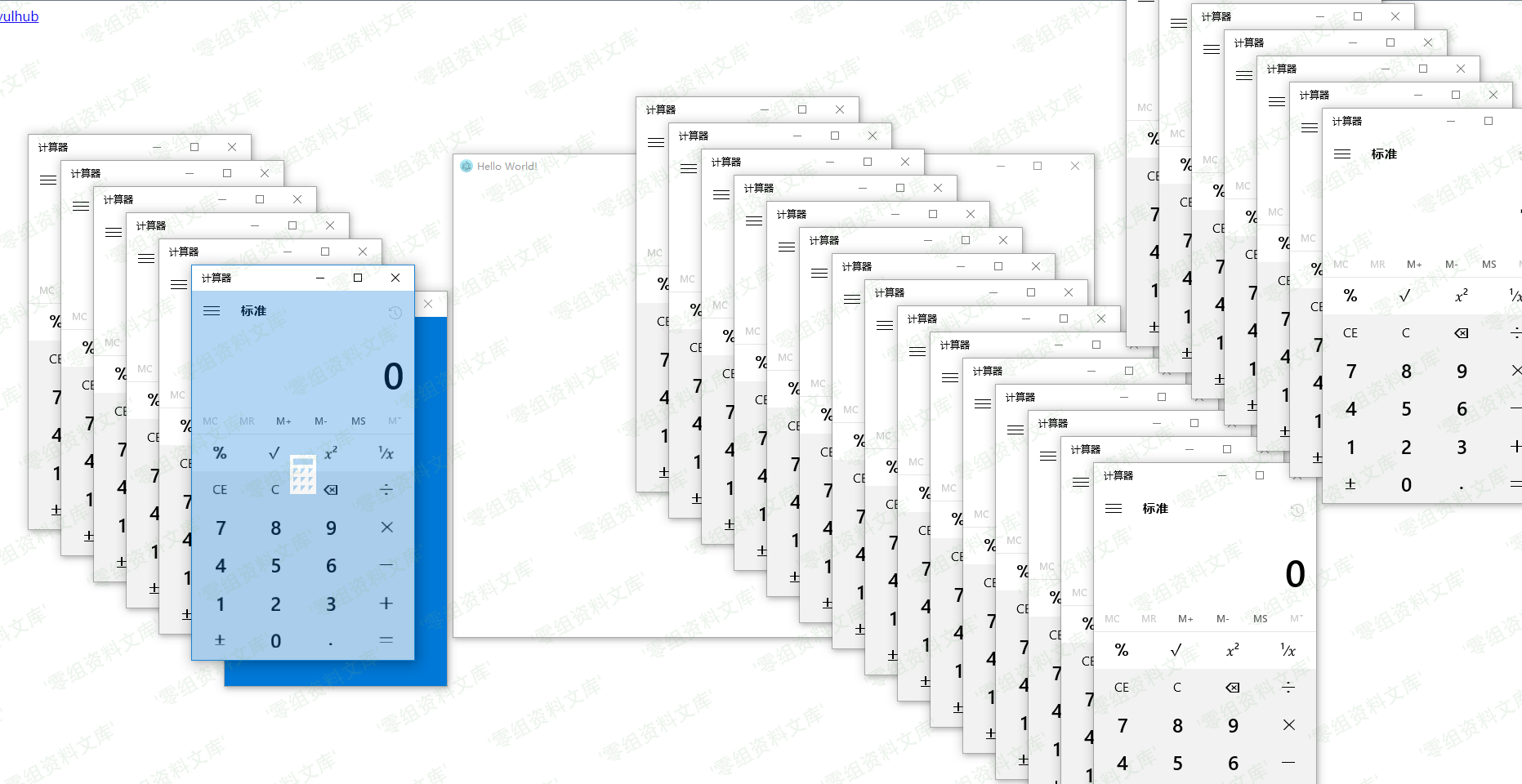Screen dimensions: 1522x784
Task: Click MS memory store in blue-highlighted calculator
Action: point(358,421)
